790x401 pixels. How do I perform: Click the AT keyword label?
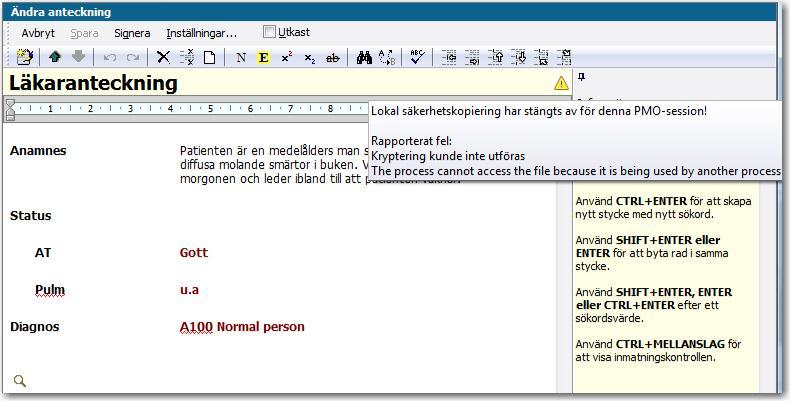[43, 252]
